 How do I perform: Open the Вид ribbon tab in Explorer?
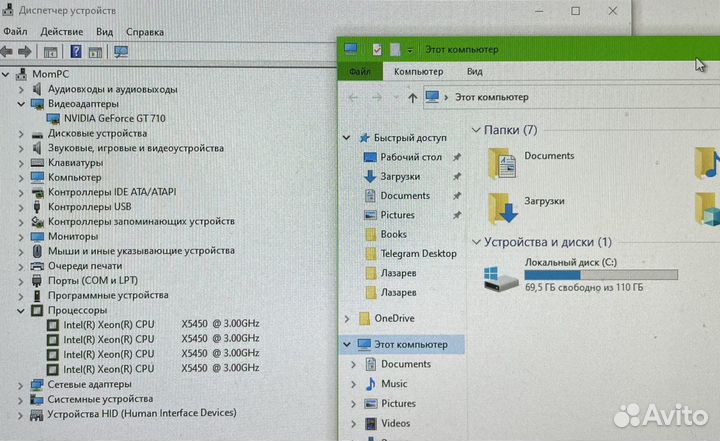[474, 71]
